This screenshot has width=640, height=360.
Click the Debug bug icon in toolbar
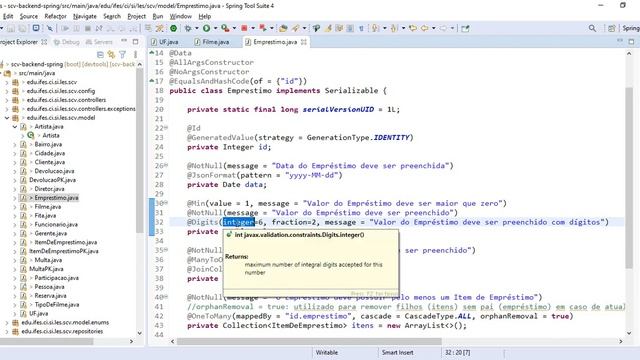[x=188, y=28]
